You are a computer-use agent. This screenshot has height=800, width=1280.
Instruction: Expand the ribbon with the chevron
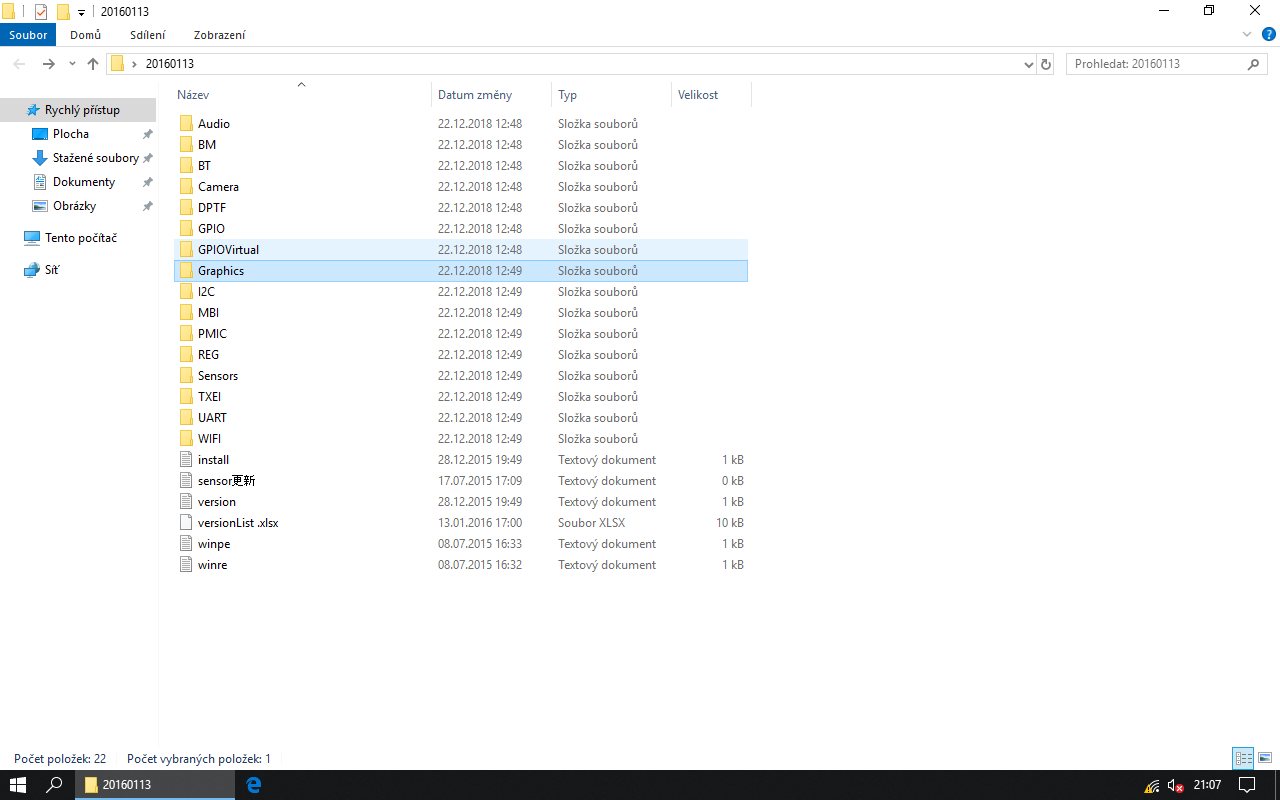(x=1247, y=34)
